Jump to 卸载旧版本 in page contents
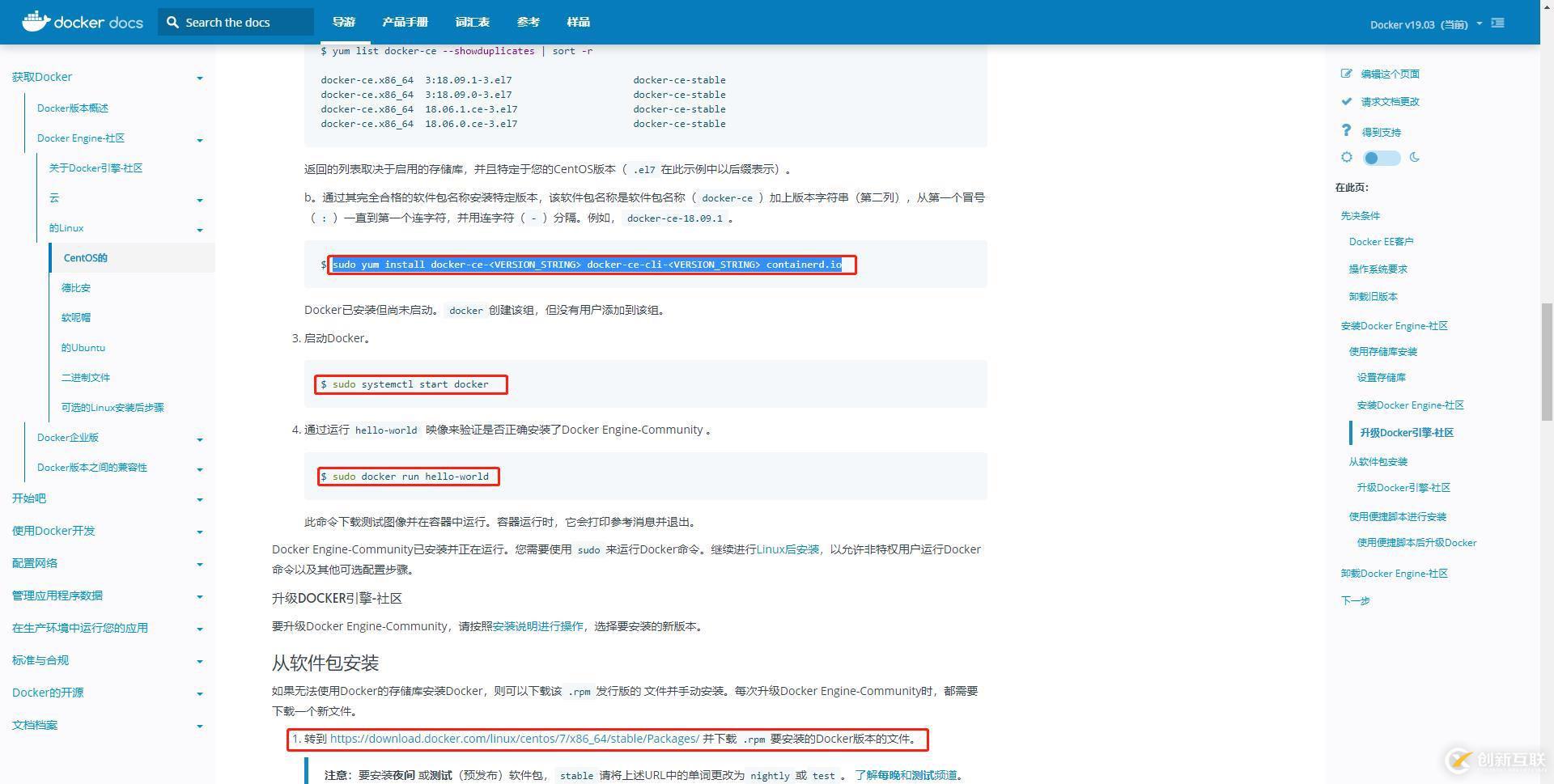Screen dimensions: 1554x784 [x=1374, y=297]
